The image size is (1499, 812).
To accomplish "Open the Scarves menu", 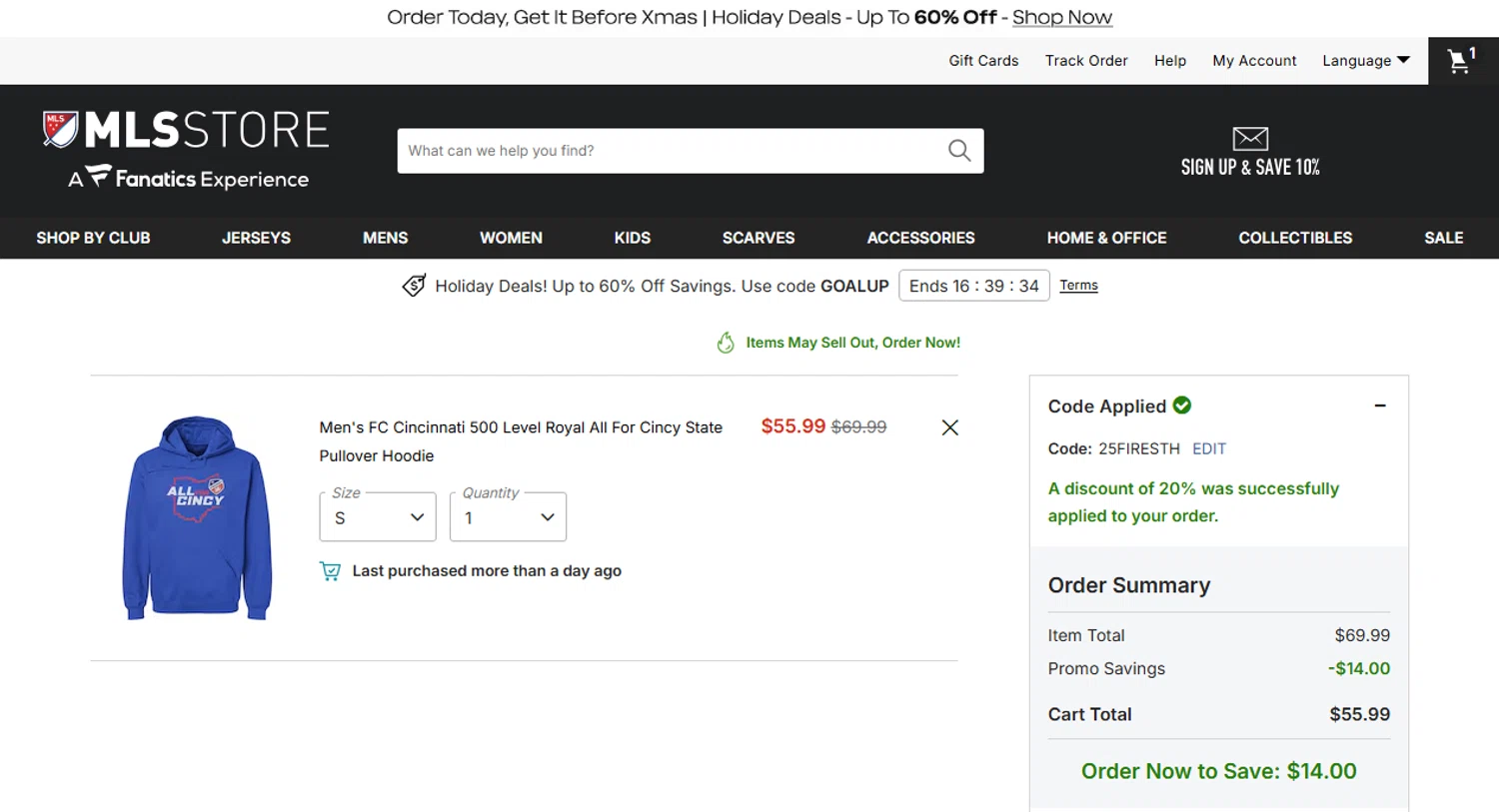I will click(x=758, y=238).
